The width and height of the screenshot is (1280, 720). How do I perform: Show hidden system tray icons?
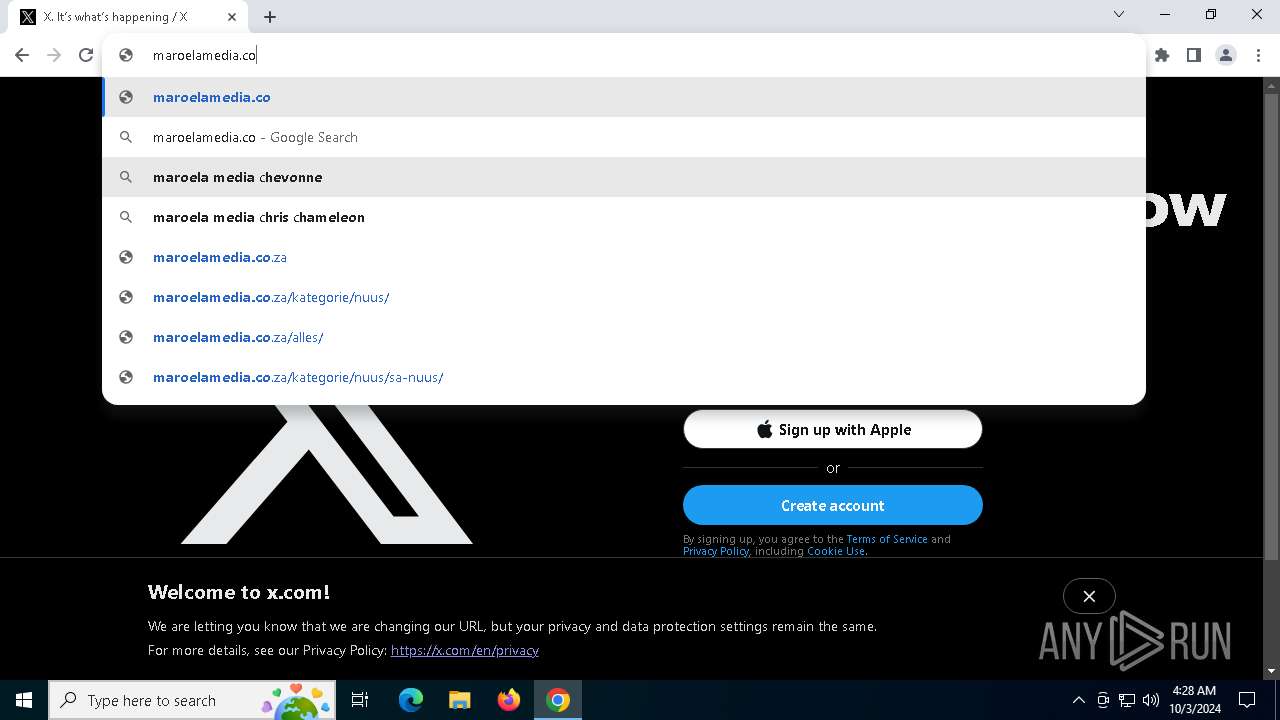coord(1078,700)
